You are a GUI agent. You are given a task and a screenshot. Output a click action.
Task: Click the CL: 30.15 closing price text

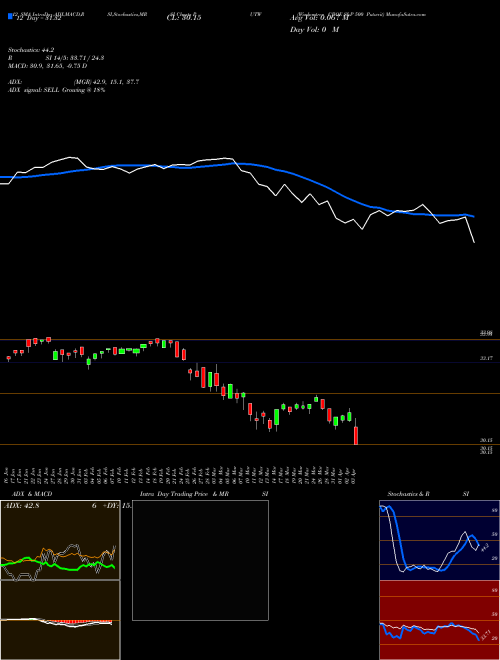[x=184, y=18]
